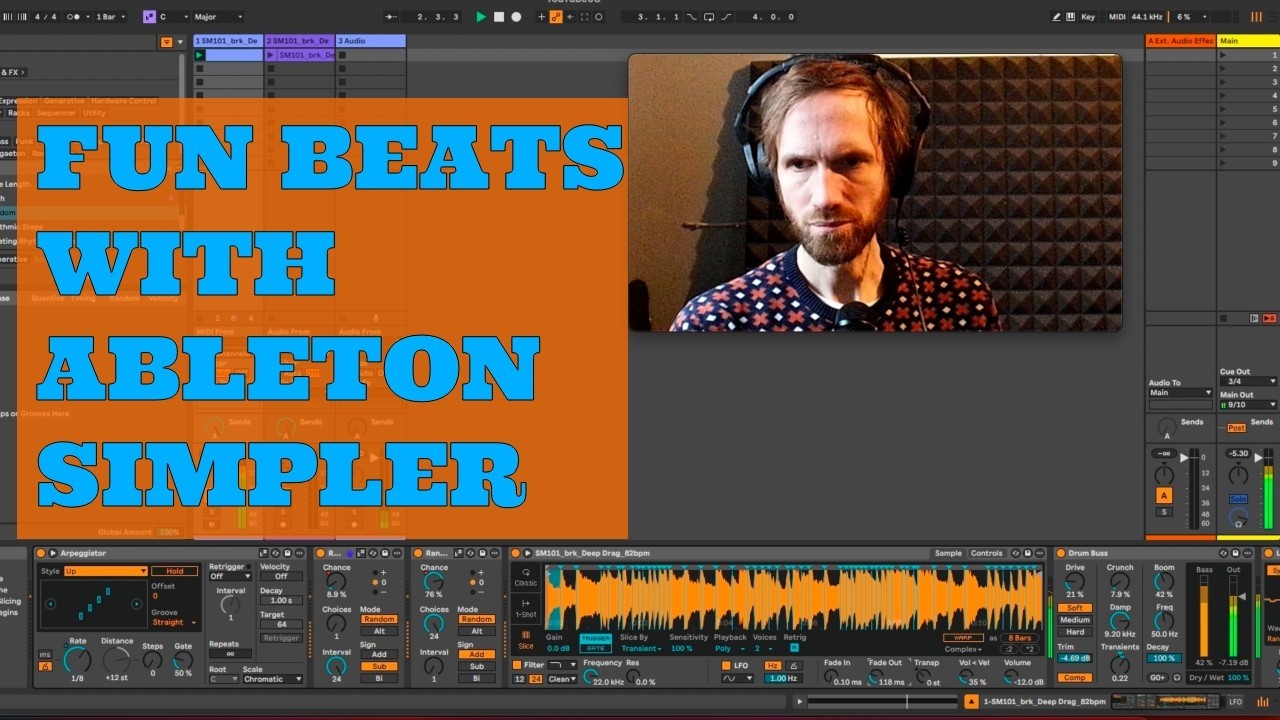
Task: Open the 1 Bar quantization dropdown
Action: tap(110, 17)
